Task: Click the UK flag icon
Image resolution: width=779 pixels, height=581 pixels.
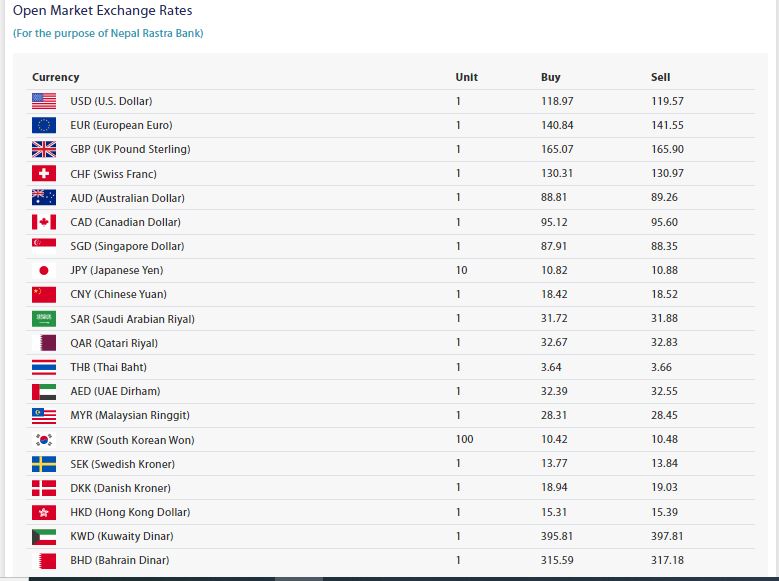Action: click(x=44, y=149)
